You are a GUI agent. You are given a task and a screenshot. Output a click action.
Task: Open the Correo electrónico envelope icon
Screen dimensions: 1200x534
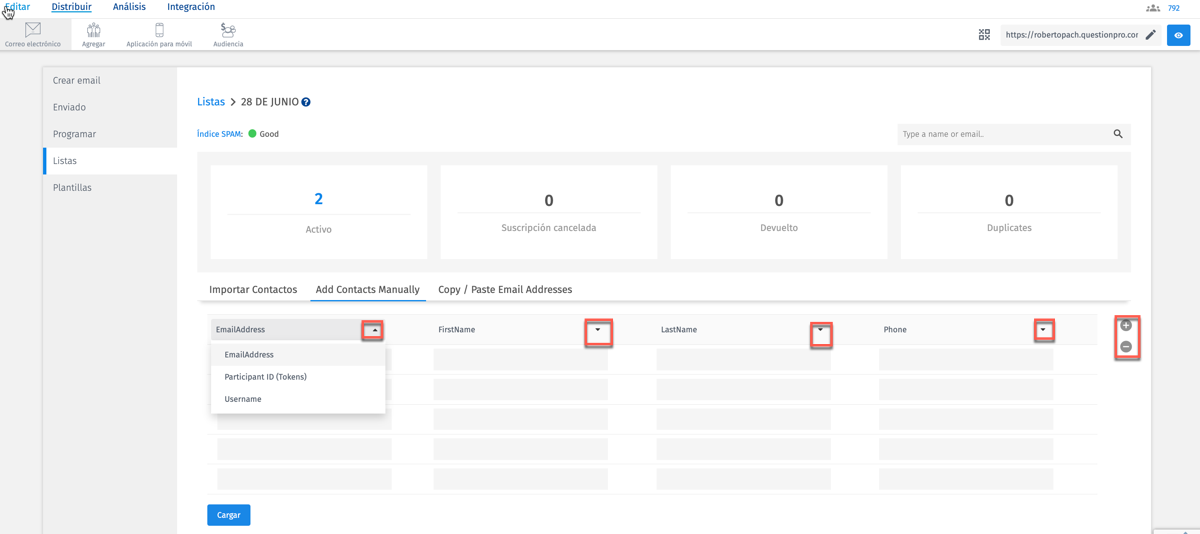(33, 30)
